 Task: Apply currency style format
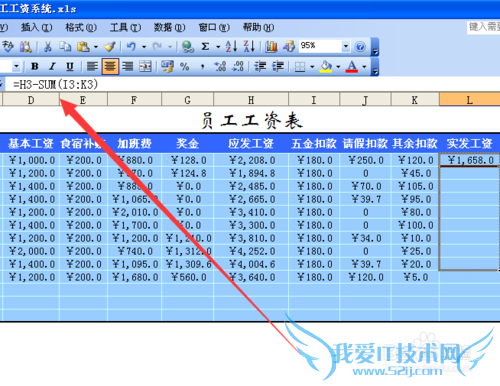(x=167, y=67)
